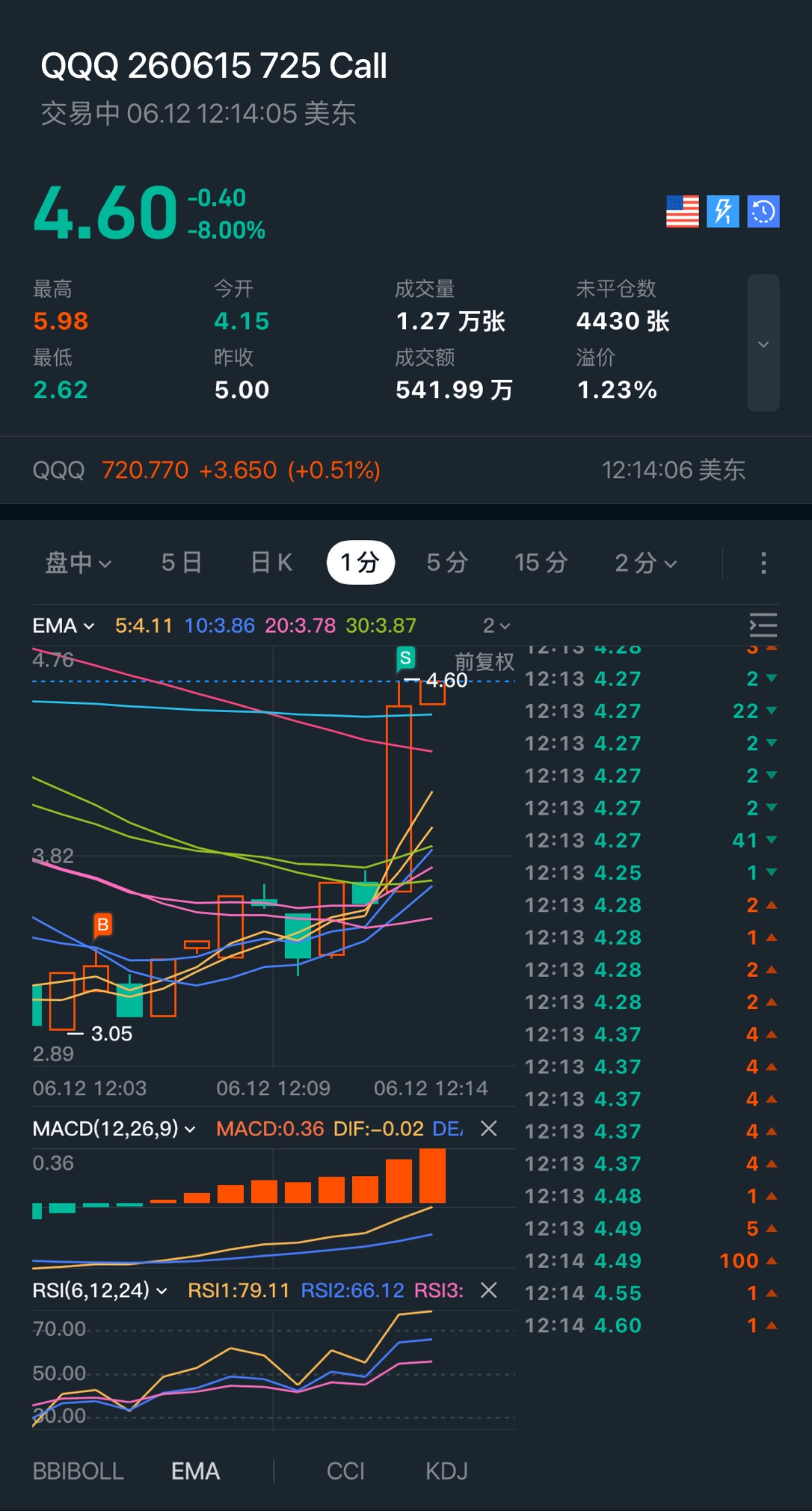Open the 盘中 session dropdown
The image size is (812, 1511).
tap(79, 563)
